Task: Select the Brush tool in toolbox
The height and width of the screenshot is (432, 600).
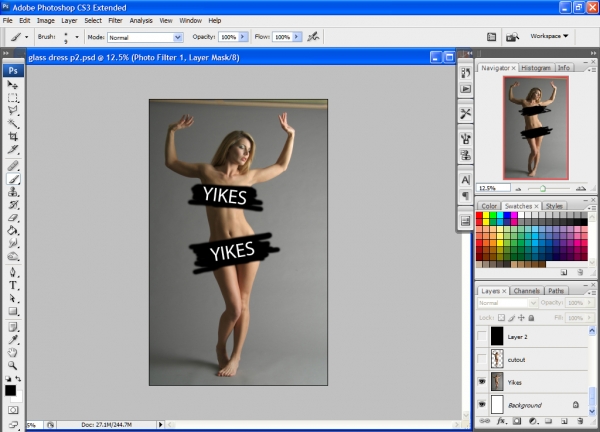Action: point(13,179)
